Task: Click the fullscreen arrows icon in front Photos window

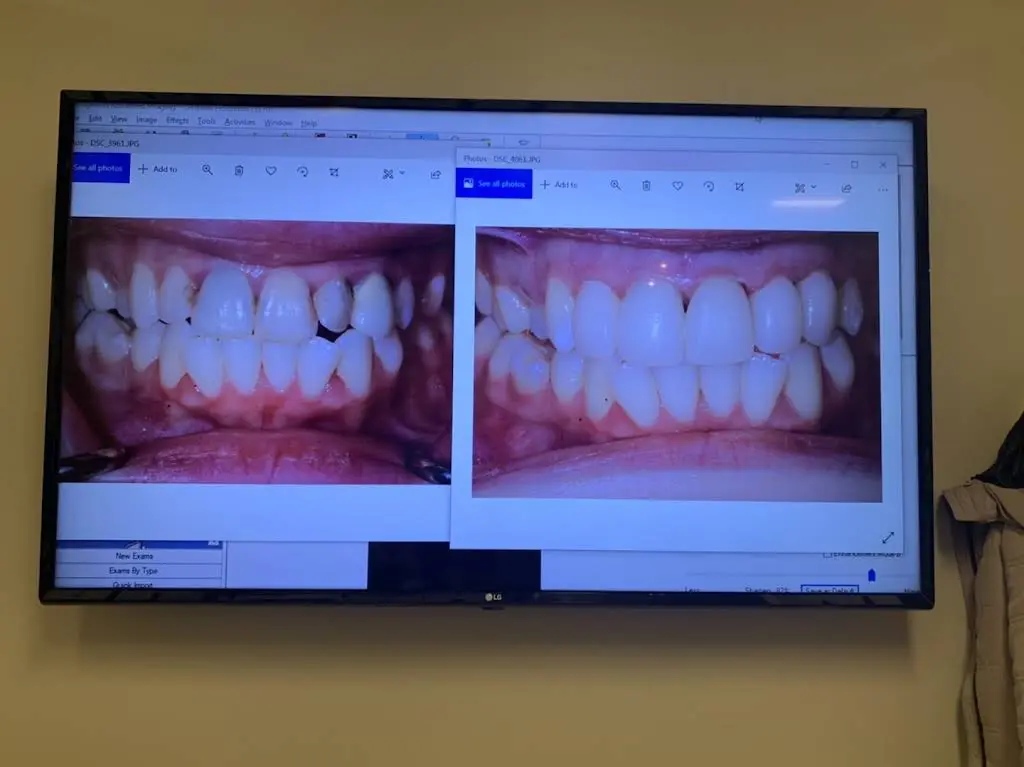Action: click(x=888, y=538)
